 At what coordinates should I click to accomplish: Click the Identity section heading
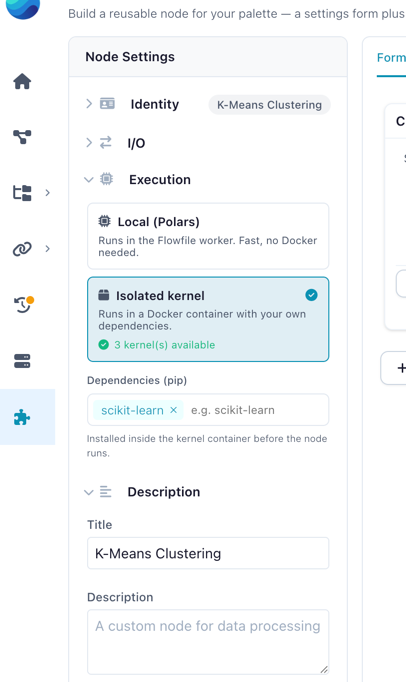154,104
